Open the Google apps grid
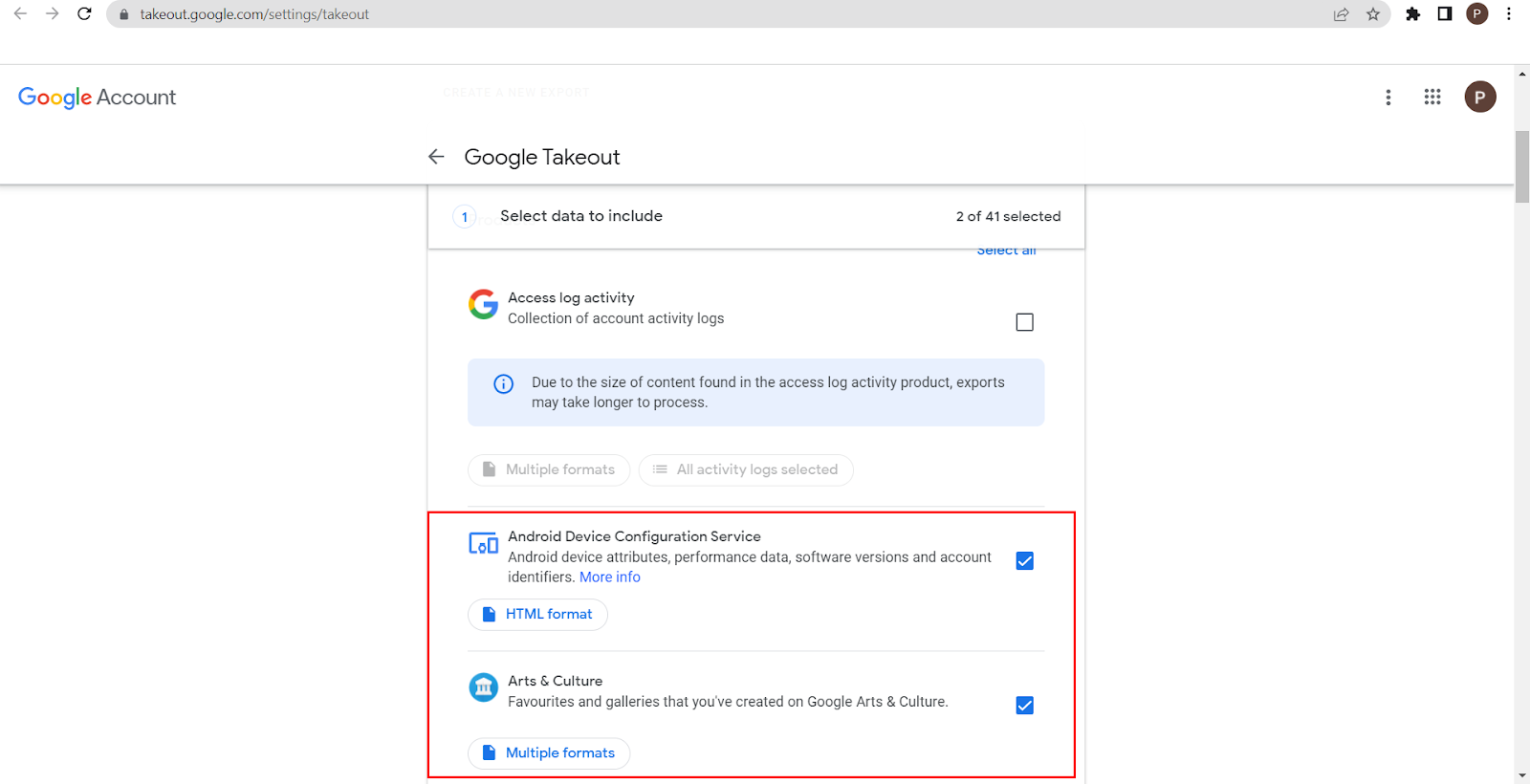The height and width of the screenshot is (784, 1530). [x=1432, y=97]
